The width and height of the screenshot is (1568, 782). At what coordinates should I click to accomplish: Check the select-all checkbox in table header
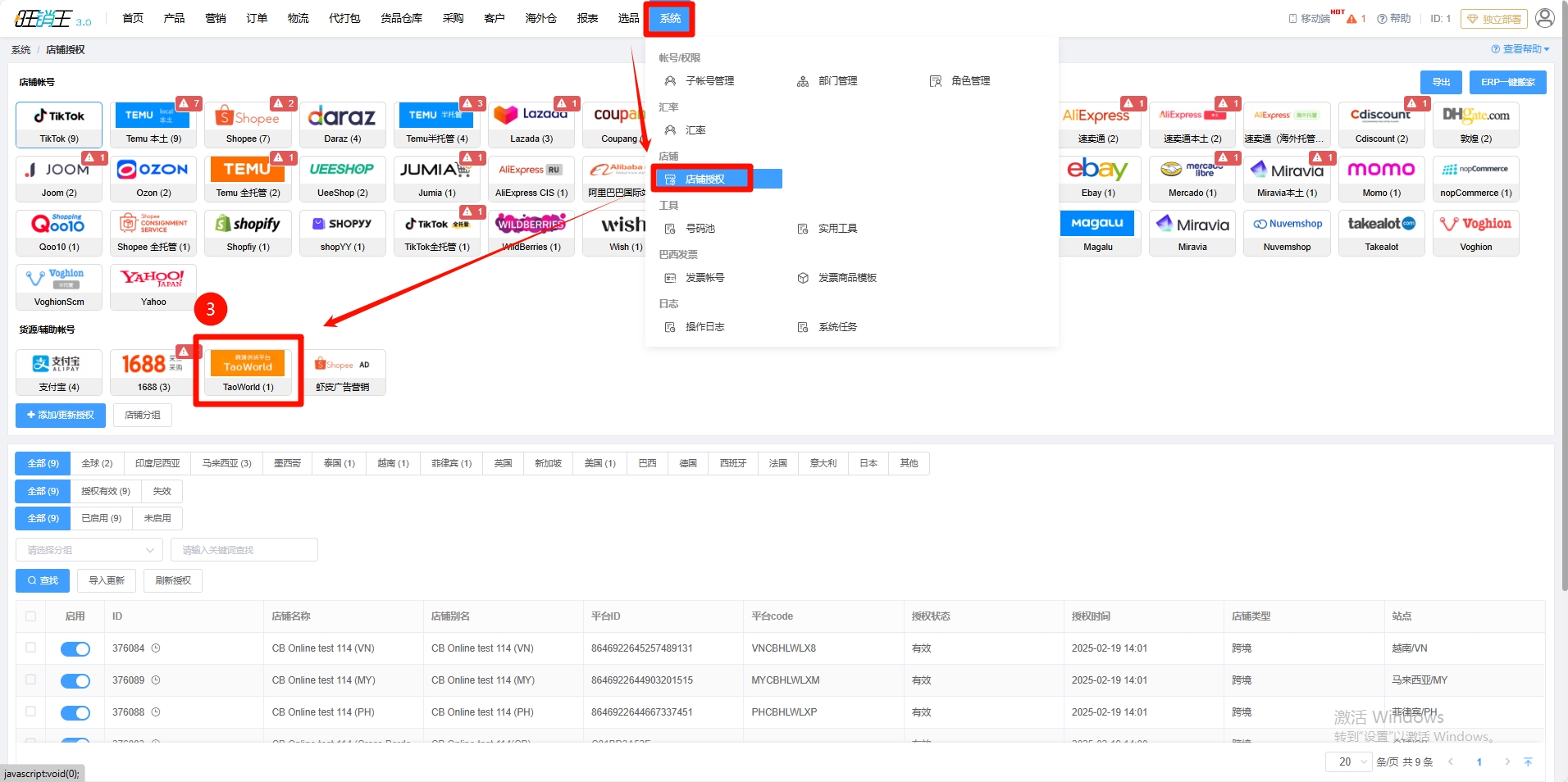30,616
